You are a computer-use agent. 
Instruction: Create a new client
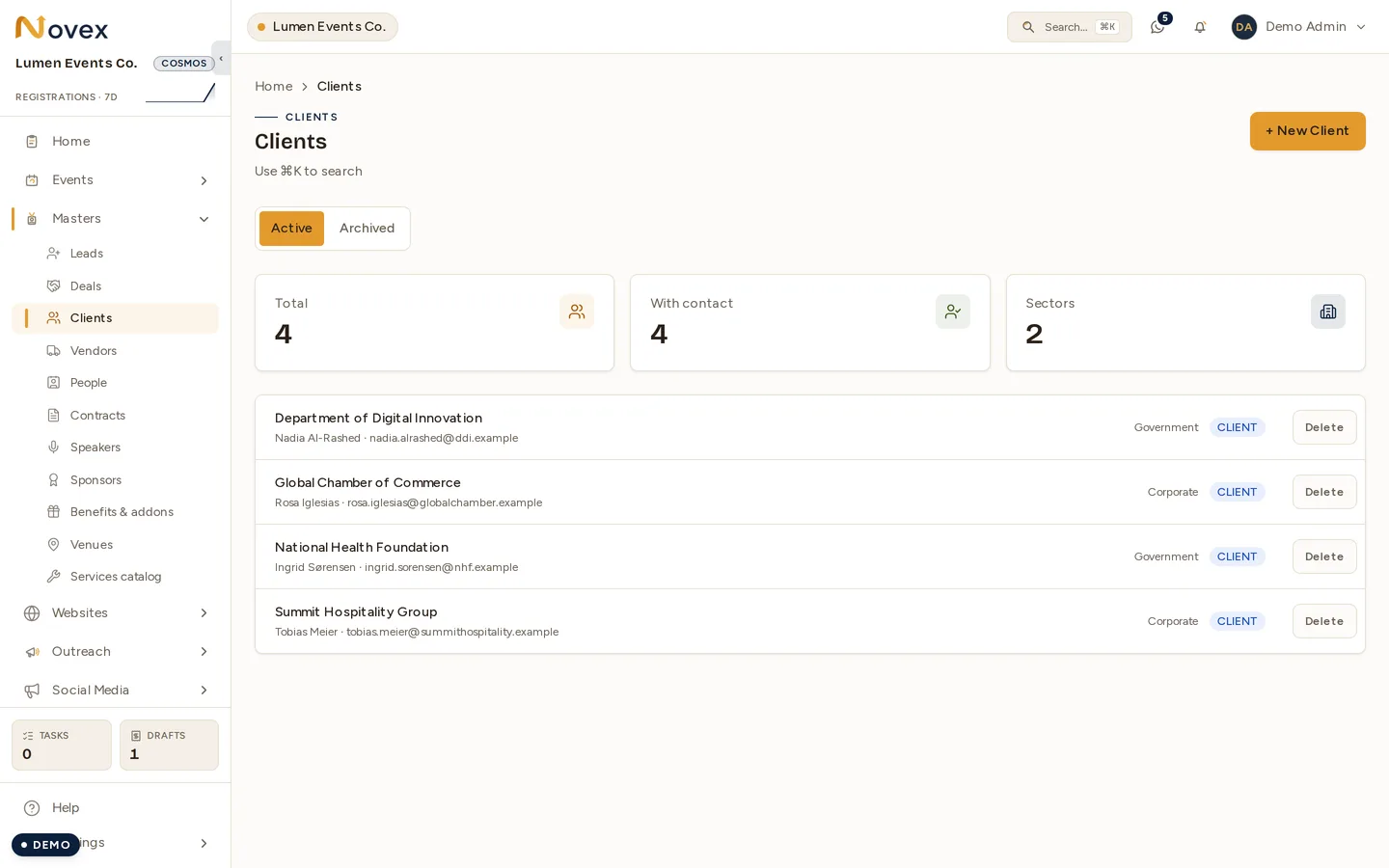(x=1307, y=131)
